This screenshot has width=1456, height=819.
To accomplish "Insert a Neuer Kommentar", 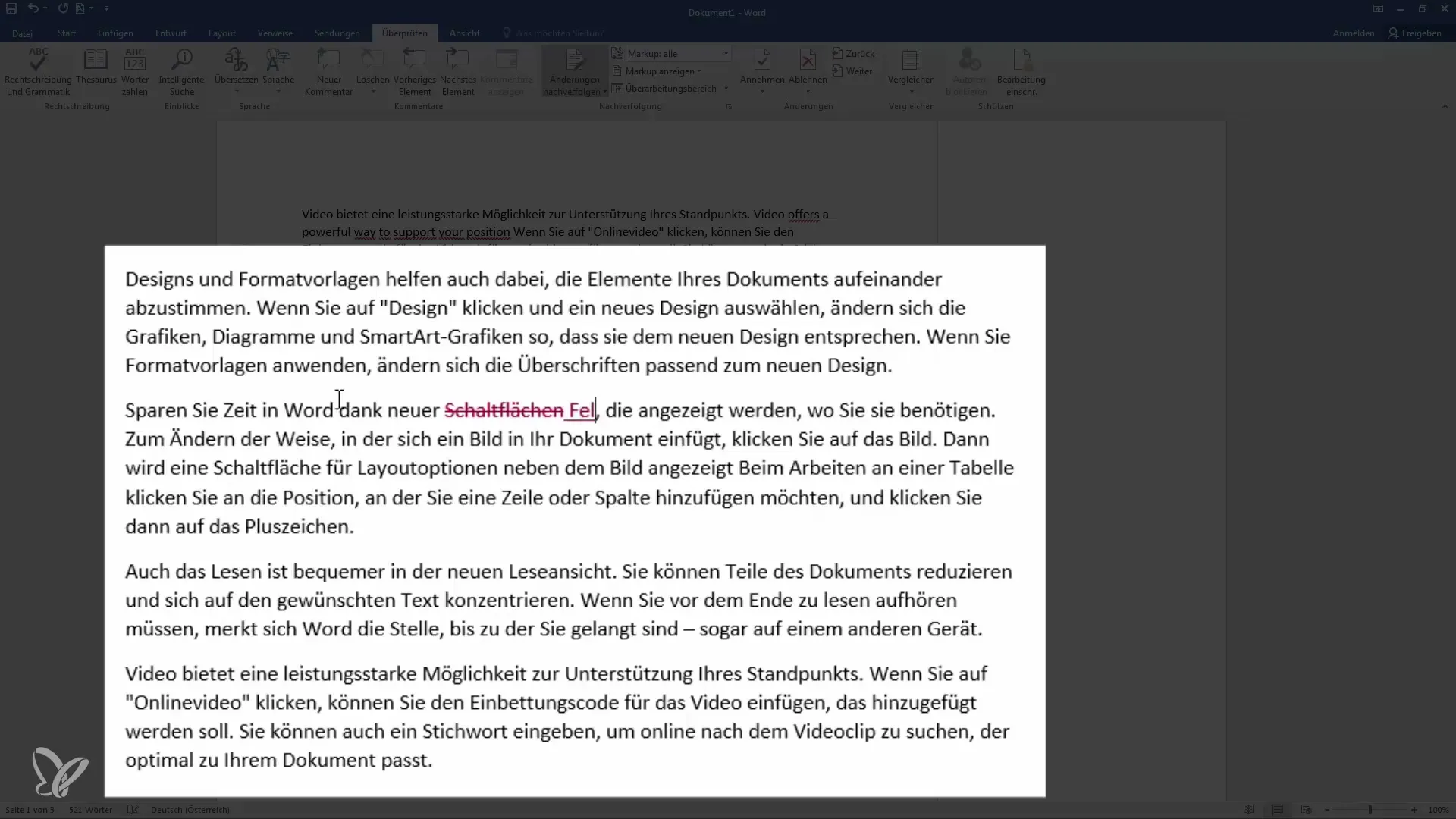I will click(328, 72).
